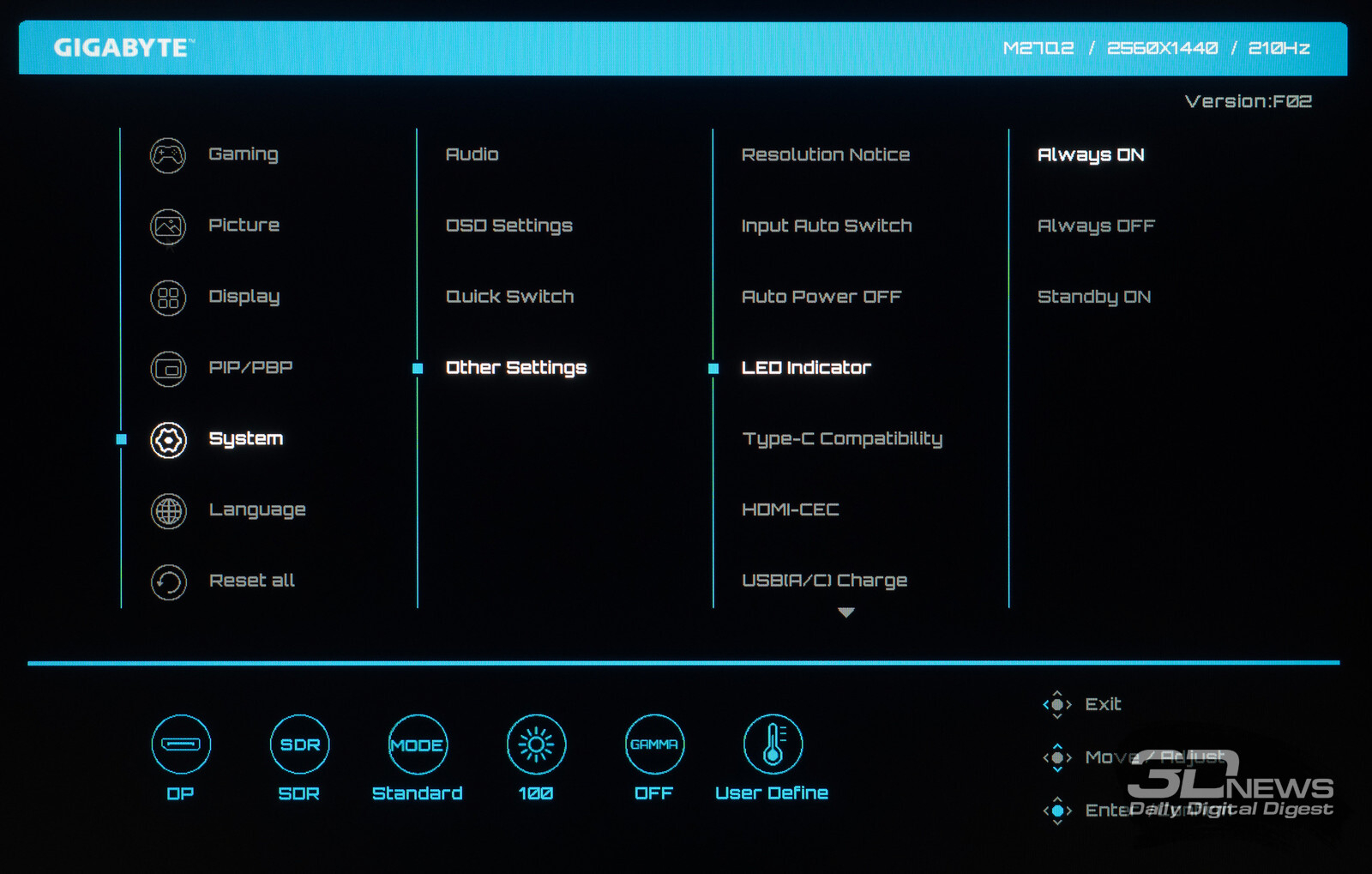Click the Display grid icon

(x=168, y=298)
